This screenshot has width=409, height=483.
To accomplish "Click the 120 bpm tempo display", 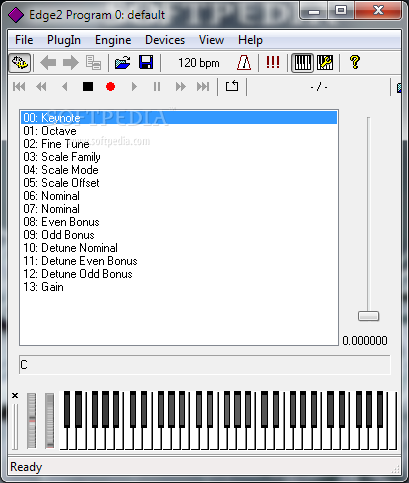I will (x=199, y=63).
